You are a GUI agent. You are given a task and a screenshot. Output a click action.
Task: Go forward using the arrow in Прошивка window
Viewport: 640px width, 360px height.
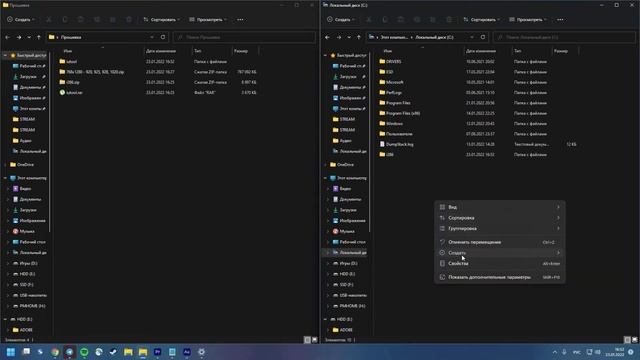[x=19, y=37]
